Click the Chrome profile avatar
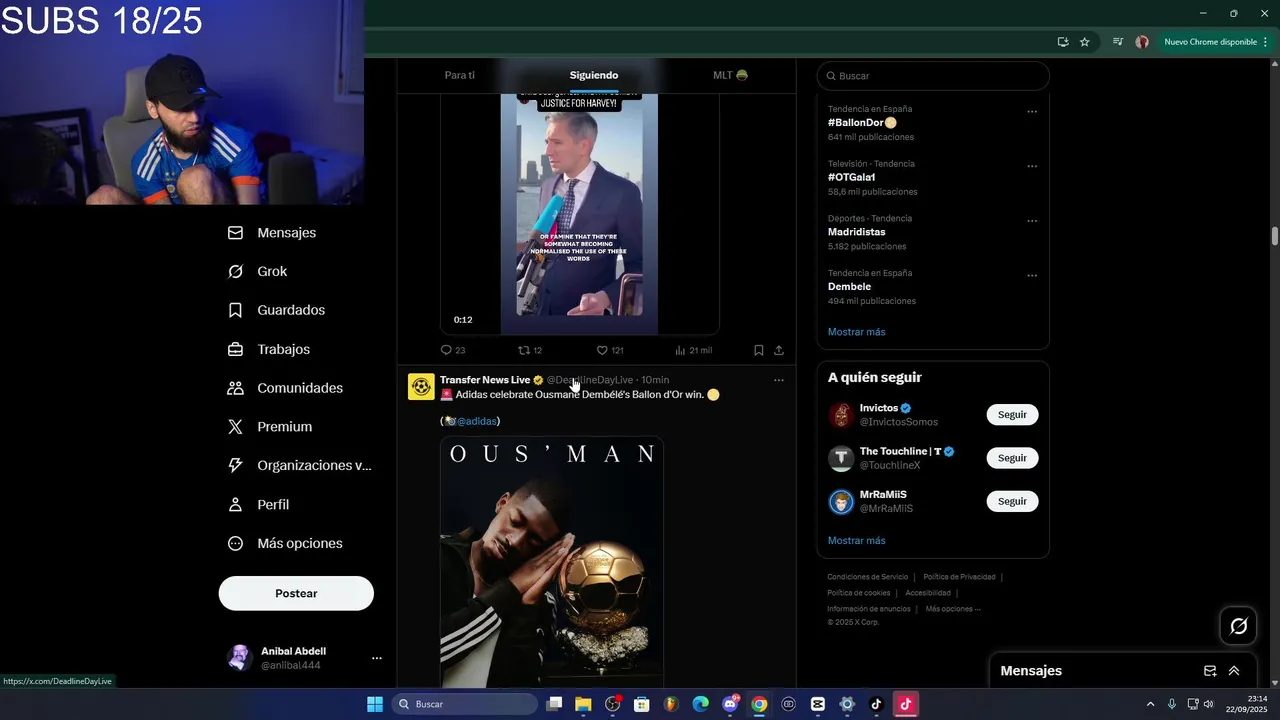 click(x=1142, y=42)
